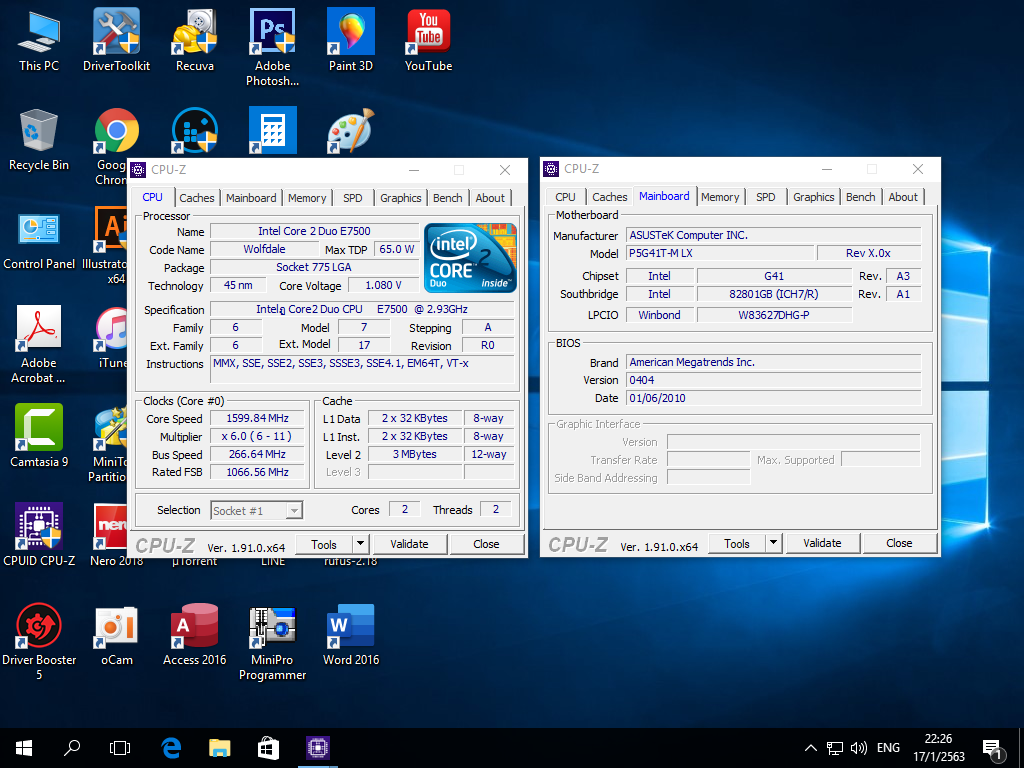
Task: Switch to SPD tab in right CPU-Z window
Action: coord(765,197)
